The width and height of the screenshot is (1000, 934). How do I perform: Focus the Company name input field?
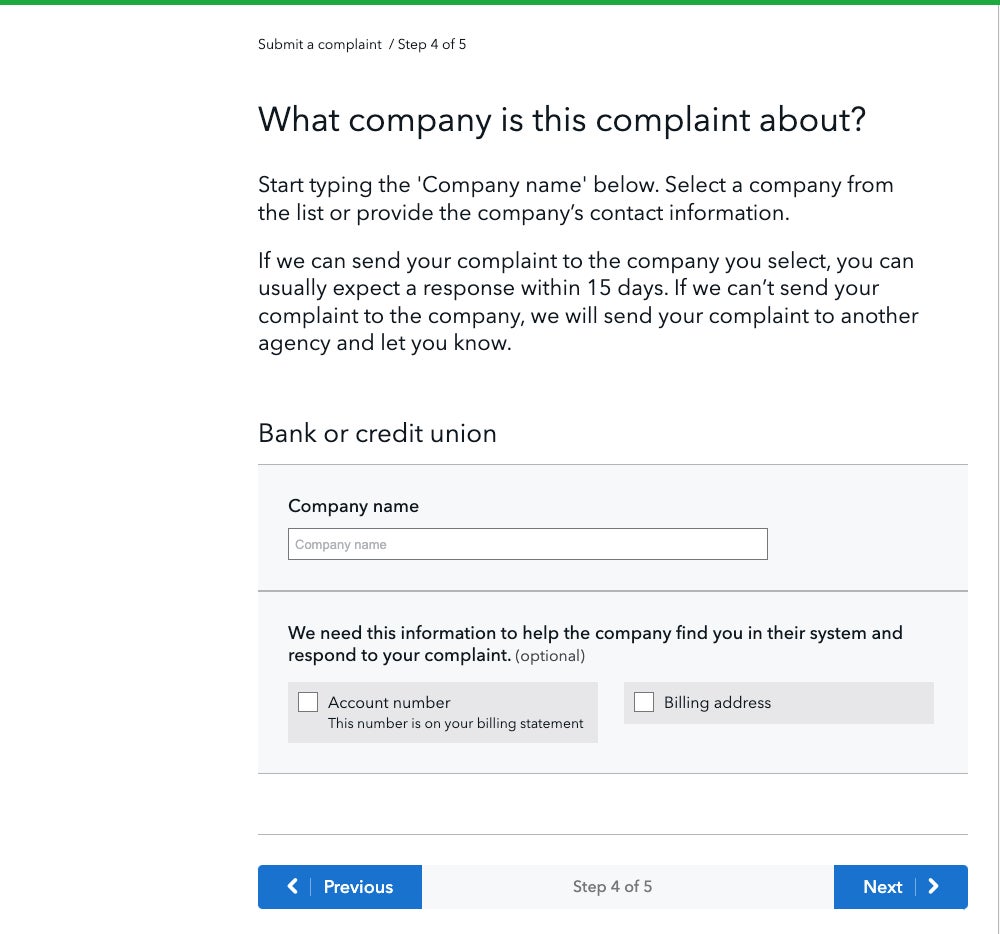pos(527,544)
